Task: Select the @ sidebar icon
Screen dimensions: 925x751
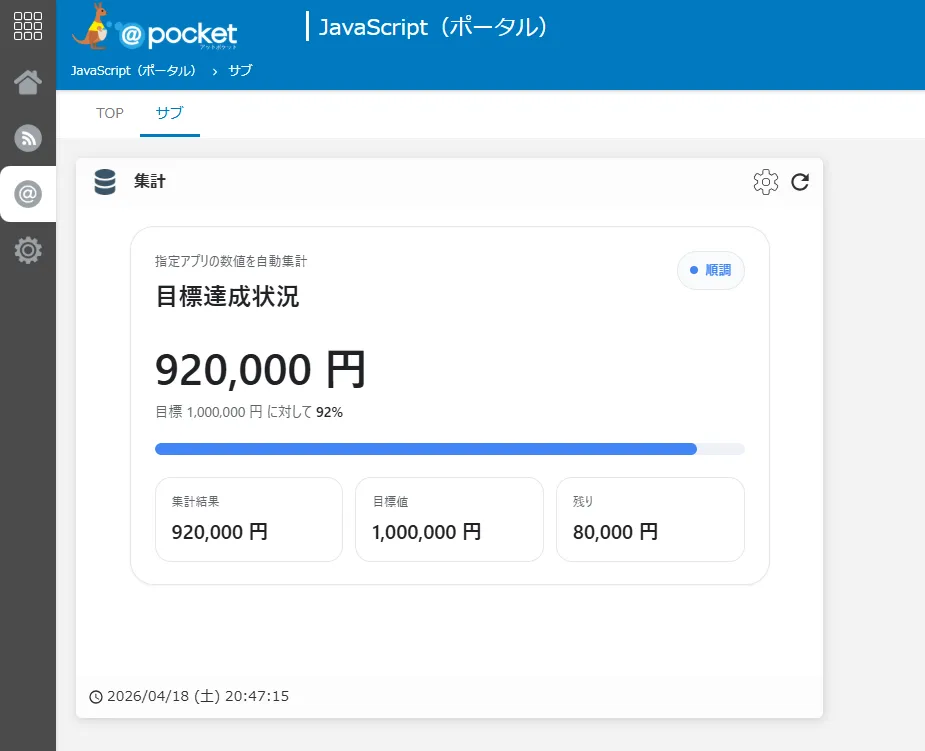Action: click(28, 194)
